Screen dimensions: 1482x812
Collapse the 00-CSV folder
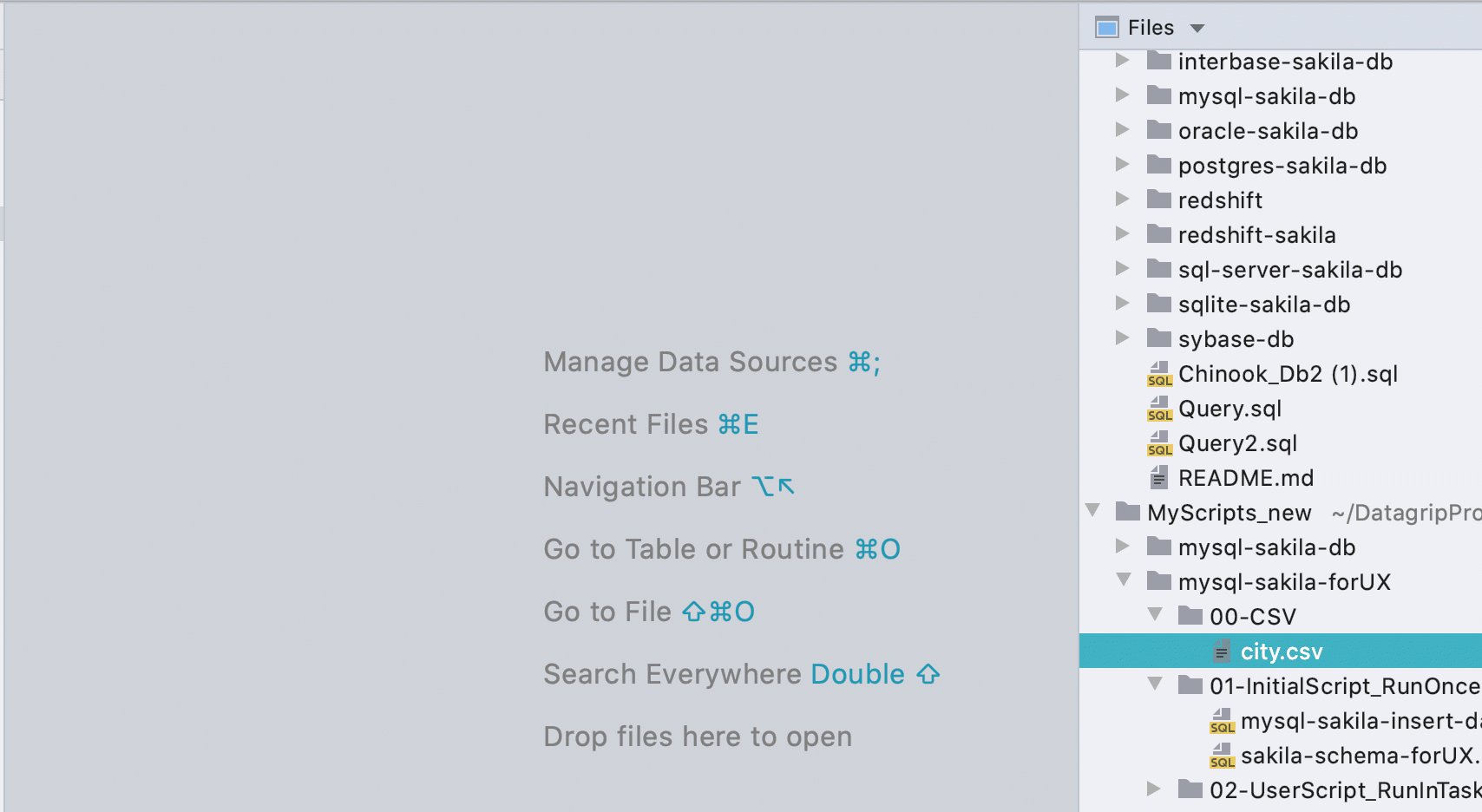pos(1155,615)
